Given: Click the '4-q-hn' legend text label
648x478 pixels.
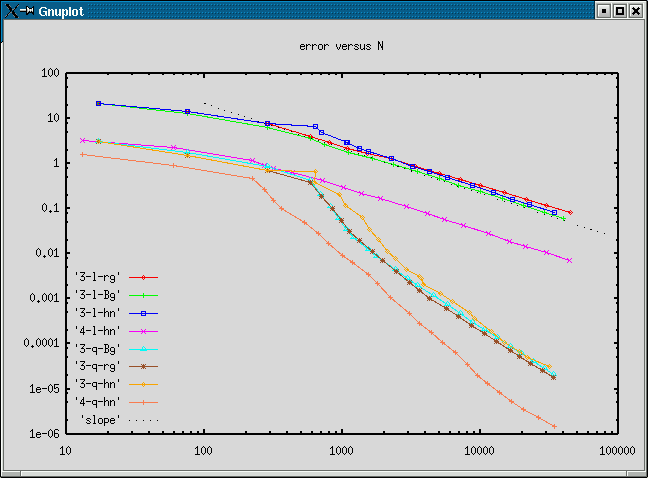Looking at the screenshot, I should 98,402.
